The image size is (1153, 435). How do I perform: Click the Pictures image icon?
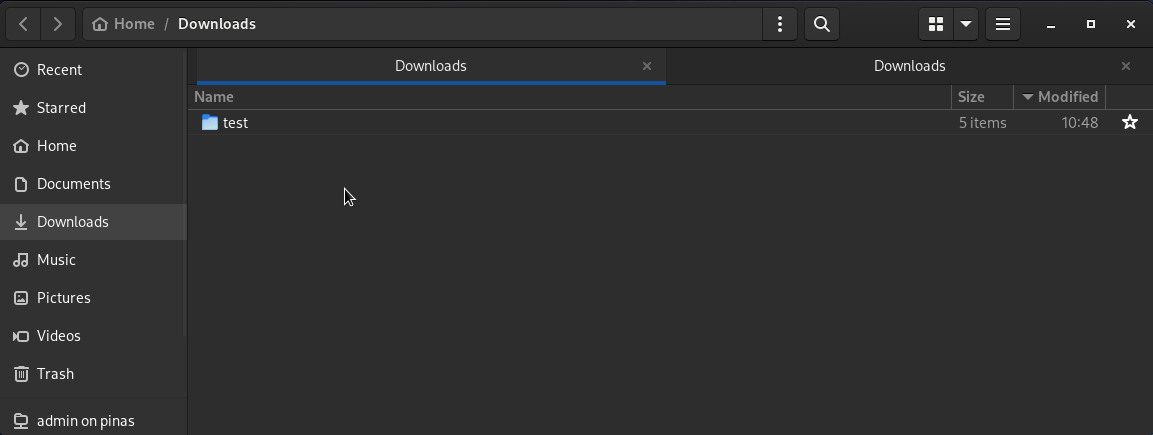pos(21,298)
